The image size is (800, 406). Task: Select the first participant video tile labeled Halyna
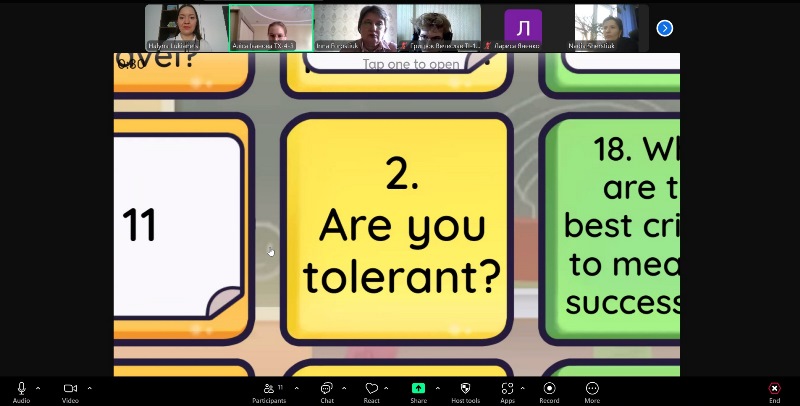pyautogui.click(x=186, y=28)
